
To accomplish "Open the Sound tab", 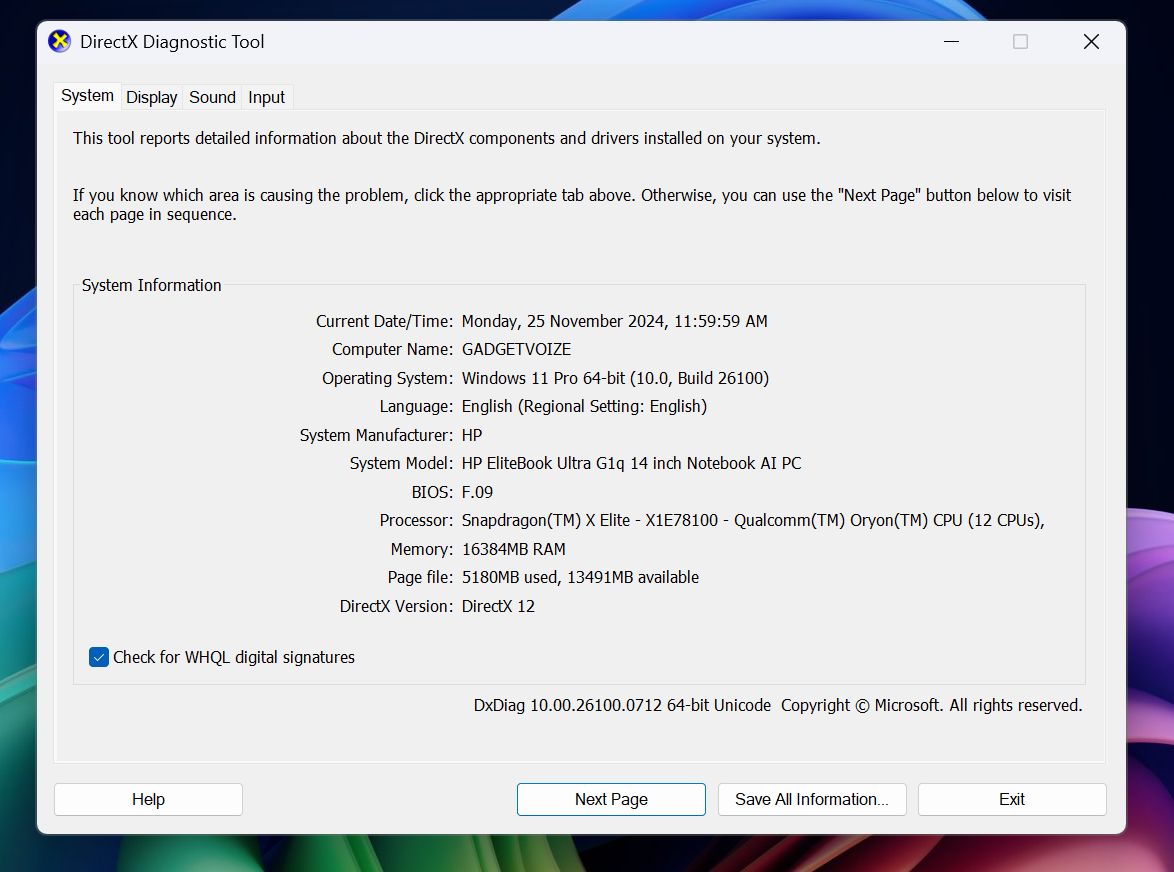I will coord(212,97).
